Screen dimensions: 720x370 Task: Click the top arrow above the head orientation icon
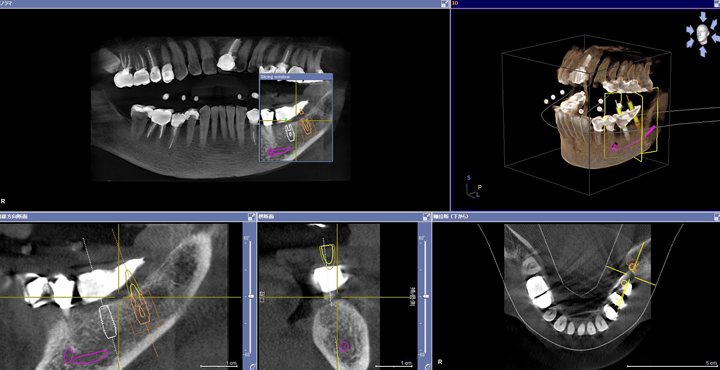703,17
